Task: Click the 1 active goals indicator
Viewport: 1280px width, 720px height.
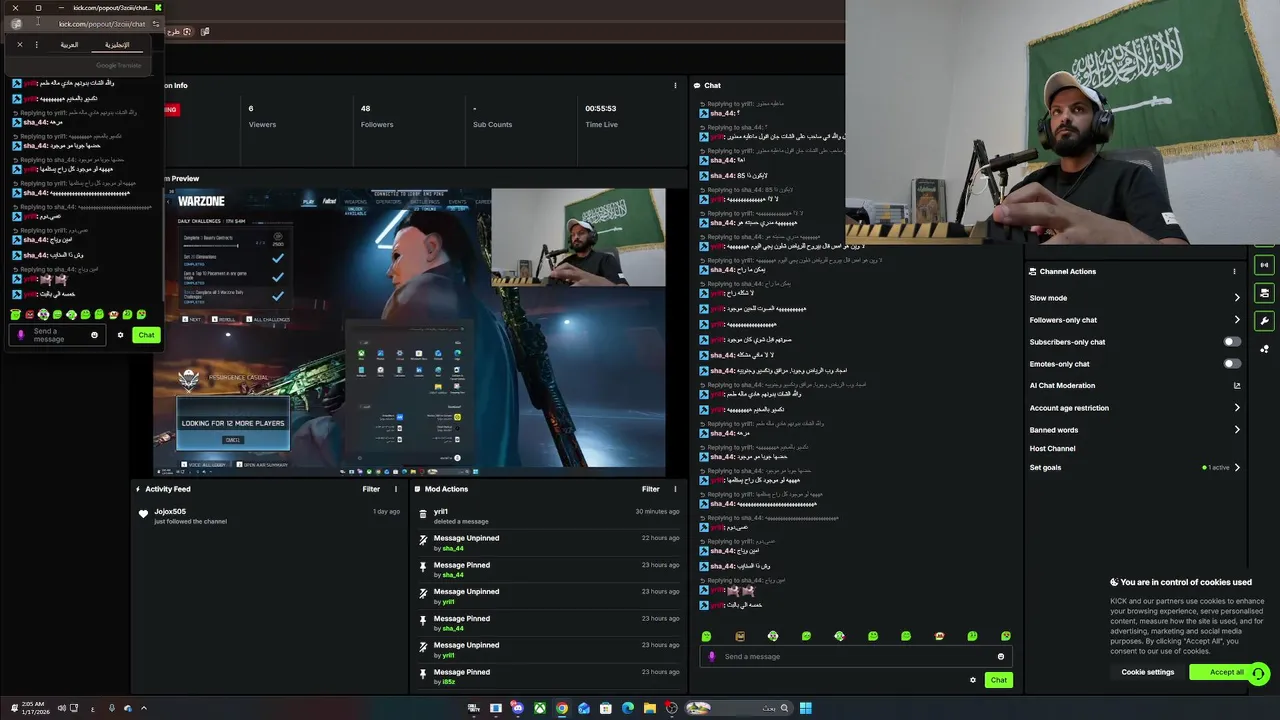Action: click(1216, 467)
